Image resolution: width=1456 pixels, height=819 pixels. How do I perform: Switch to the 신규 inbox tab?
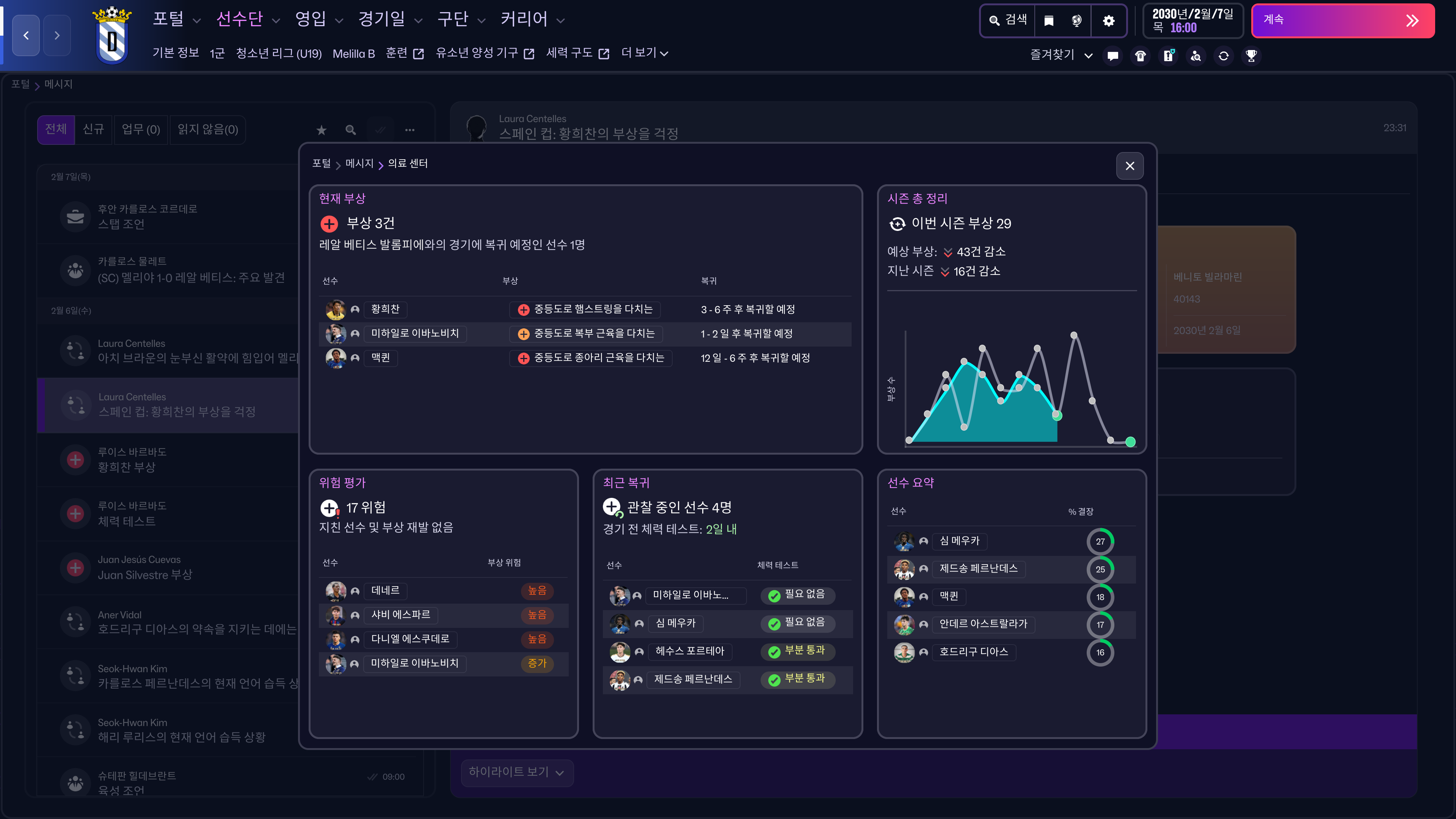[x=93, y=129]
